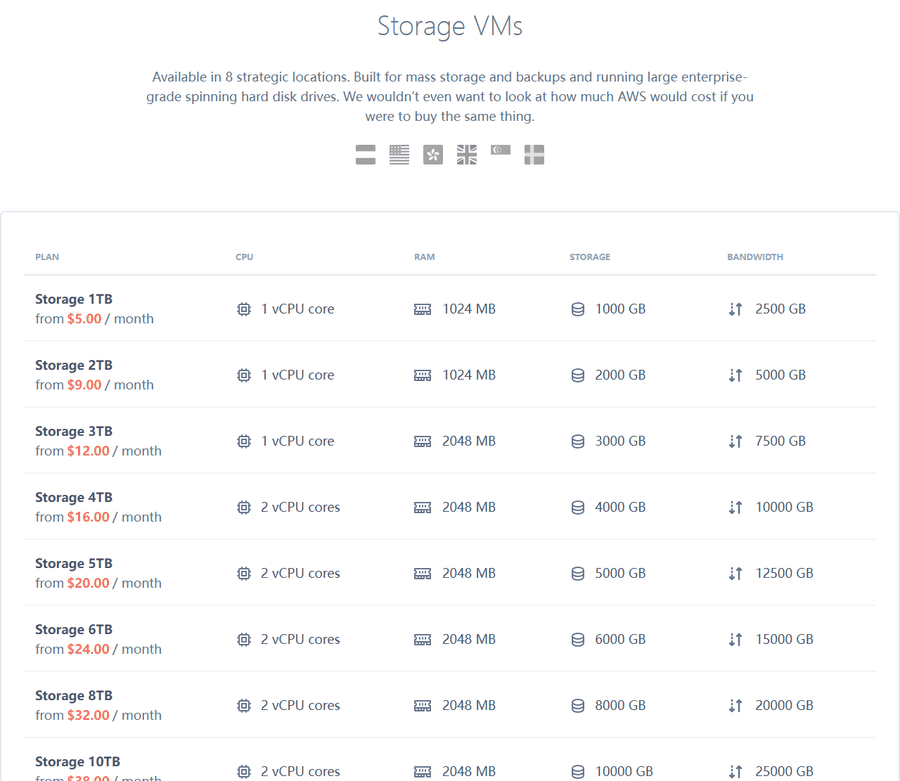Click the CPU chip icon in Storage 3TB row
The height and width of the screenshot is (781, 900).
pos(244,441)
